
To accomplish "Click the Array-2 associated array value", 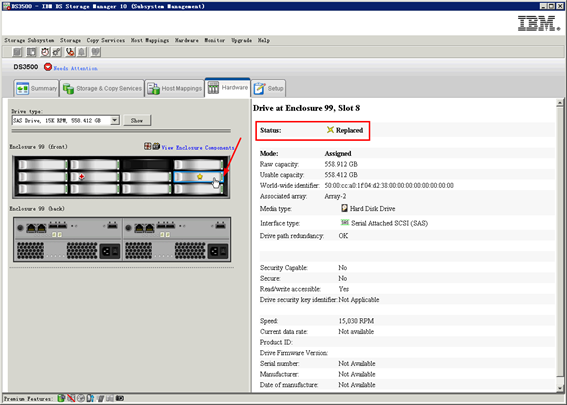I will (335, 196).
